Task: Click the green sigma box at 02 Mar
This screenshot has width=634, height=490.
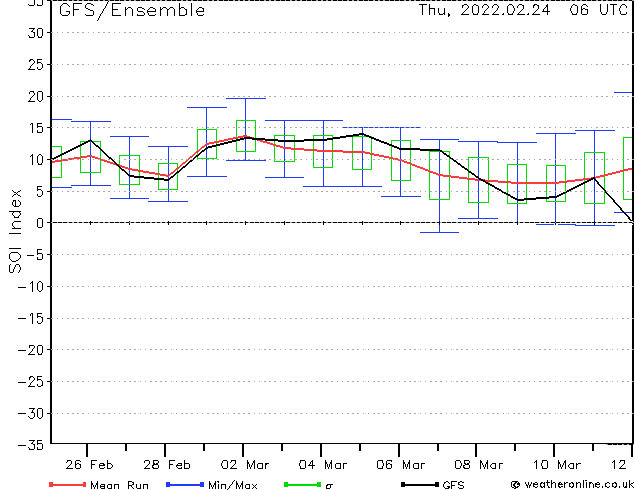Action: (246, 136)
